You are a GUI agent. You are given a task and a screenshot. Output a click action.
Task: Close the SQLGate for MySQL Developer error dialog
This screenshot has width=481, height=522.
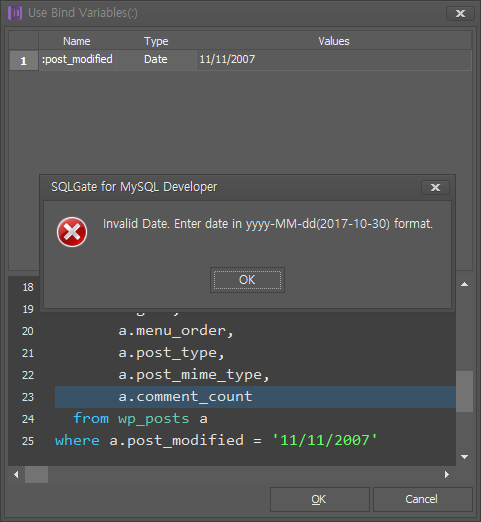coord(435,187)
